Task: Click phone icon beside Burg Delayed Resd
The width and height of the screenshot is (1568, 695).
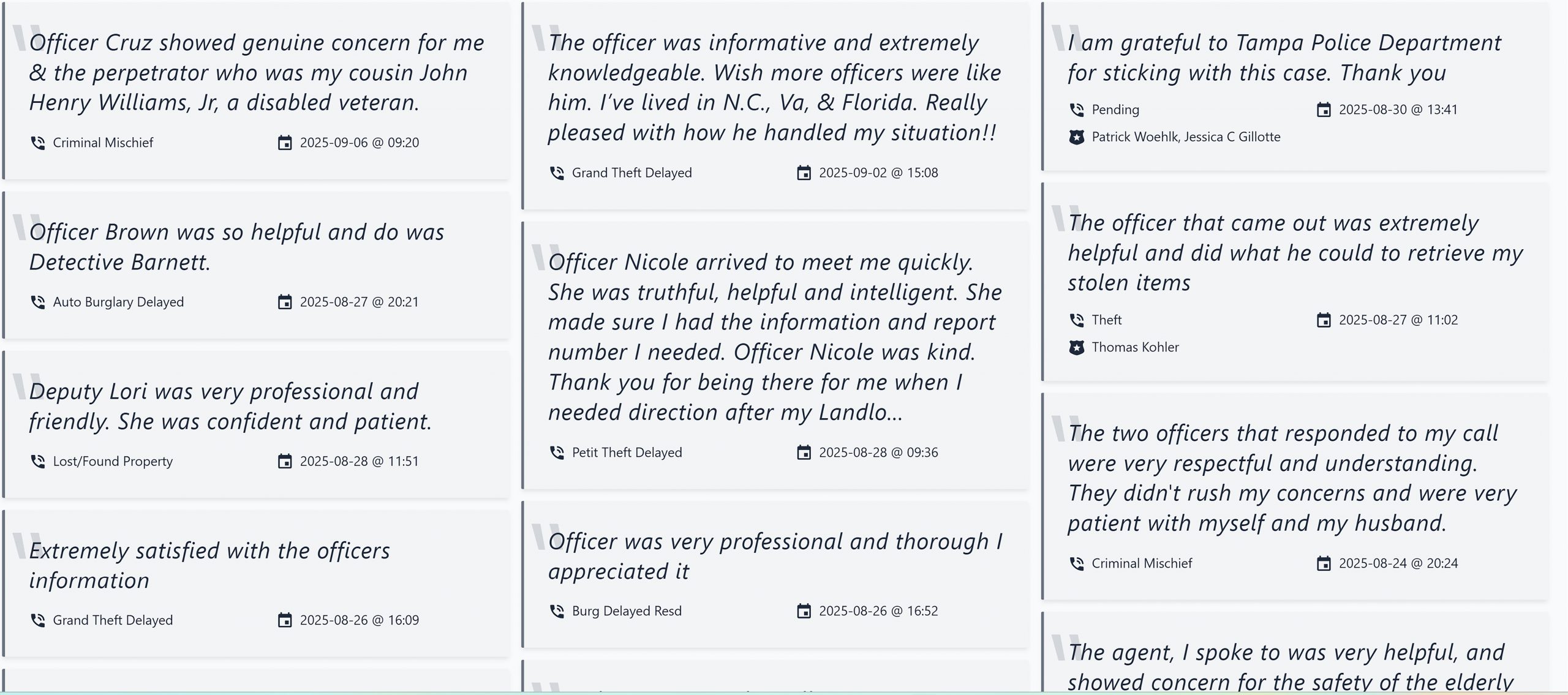Action: (557, 611)
